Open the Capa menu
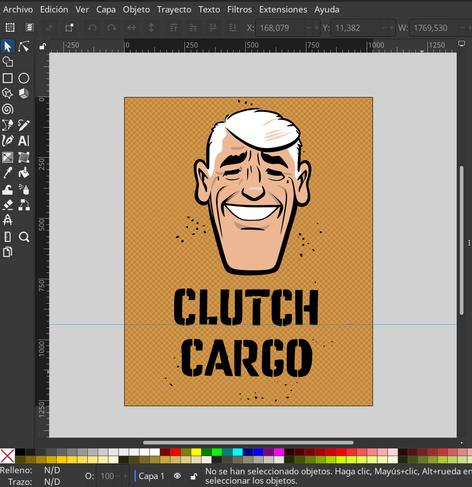This screenshot has height=487, width=472. pyautogui.click(x=106, y=9)
